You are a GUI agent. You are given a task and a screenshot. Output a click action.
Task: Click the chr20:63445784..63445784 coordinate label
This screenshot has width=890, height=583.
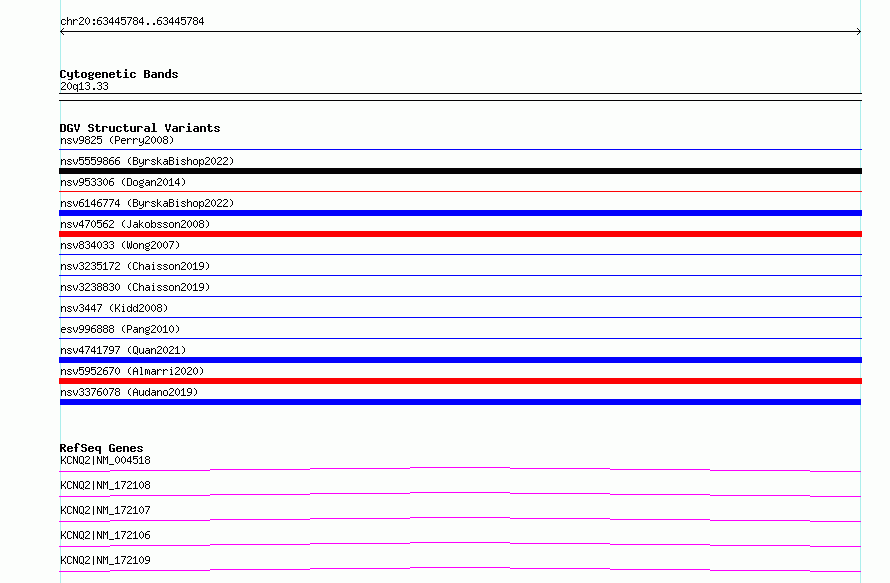coord(132,22)
